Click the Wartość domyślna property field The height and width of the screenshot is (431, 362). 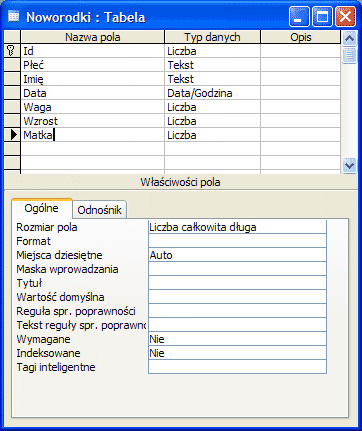pos(237,297)
